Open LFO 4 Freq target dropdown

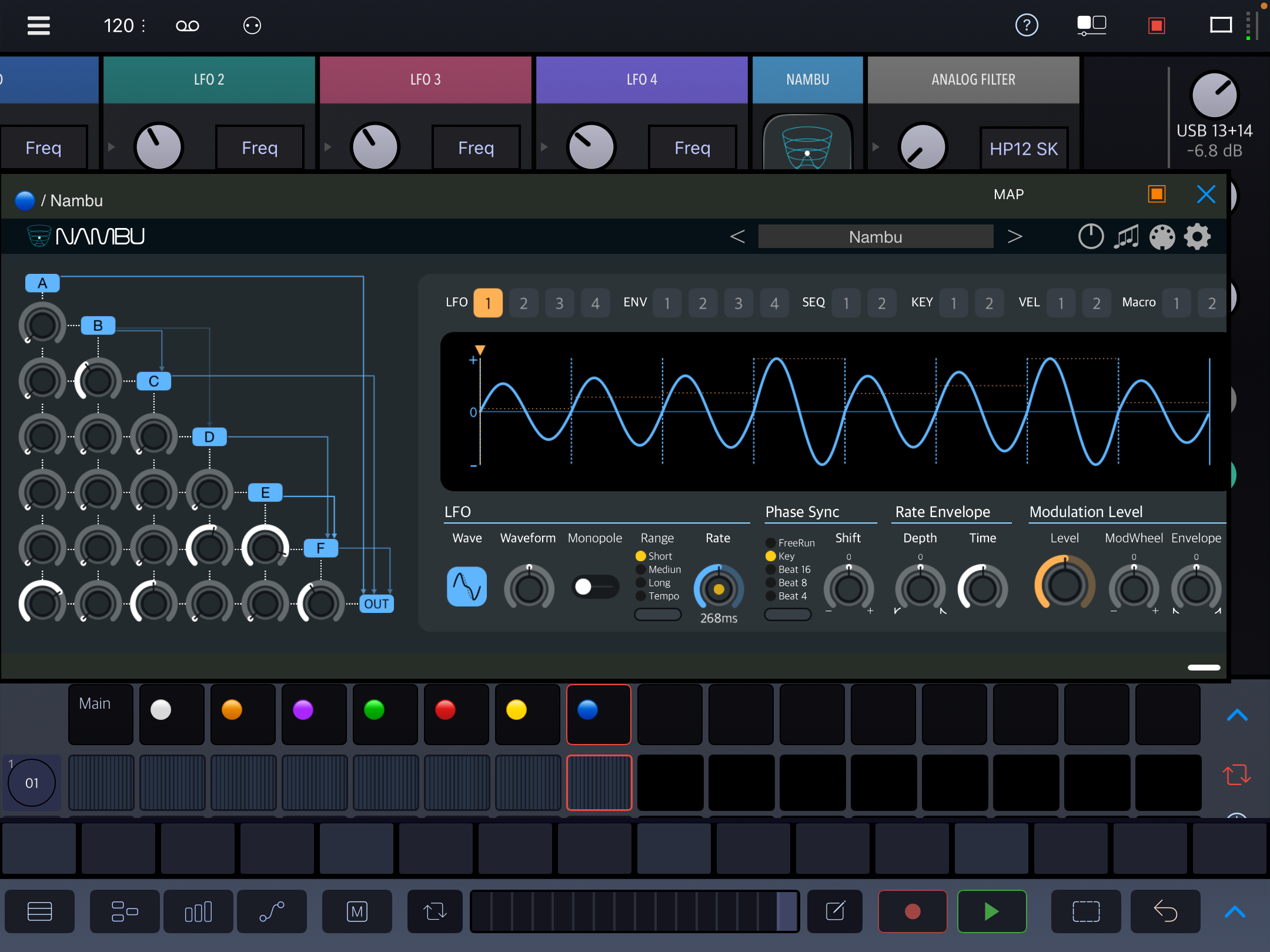click(x=693, y=148)
